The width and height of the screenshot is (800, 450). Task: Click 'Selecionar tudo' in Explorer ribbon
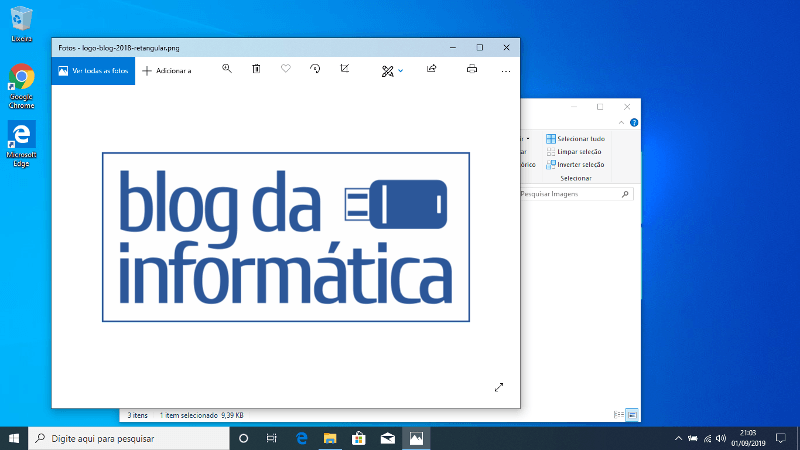pyautogui.click(x=576, y=139)
